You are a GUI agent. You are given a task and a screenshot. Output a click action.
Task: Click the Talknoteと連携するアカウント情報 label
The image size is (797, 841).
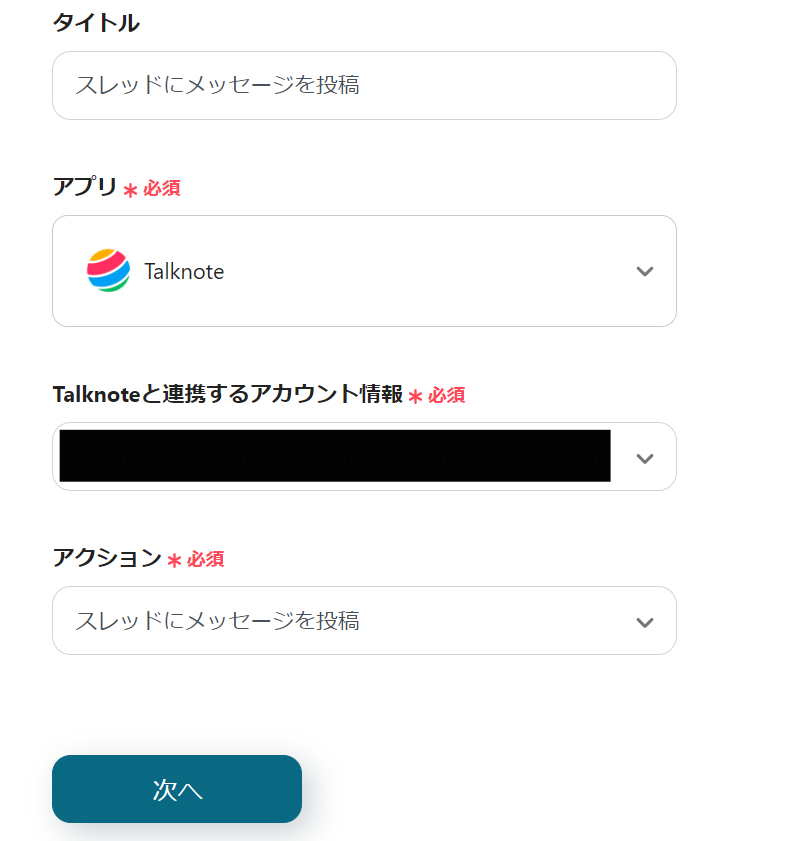tap(228, 394)
